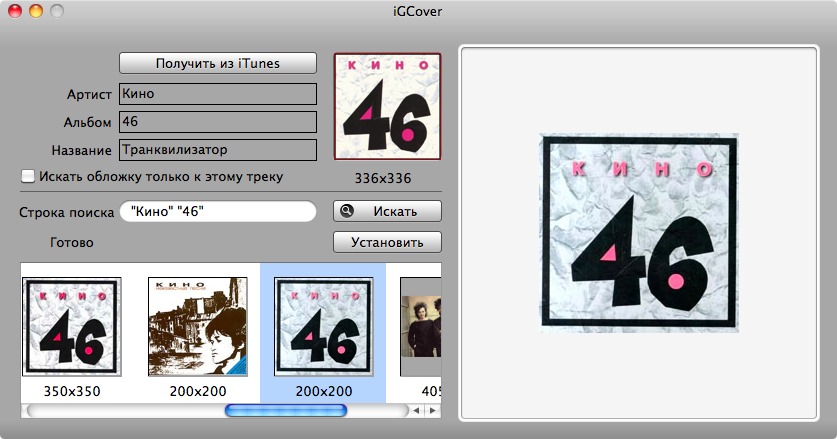
Task: Pick the 200x200 sepia Кино cover result
Action: tap(198, 327)
